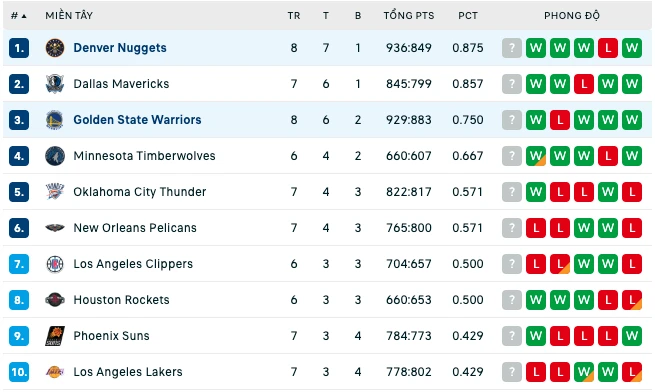Sort standings by the # rank column

[x=18, y=16]
